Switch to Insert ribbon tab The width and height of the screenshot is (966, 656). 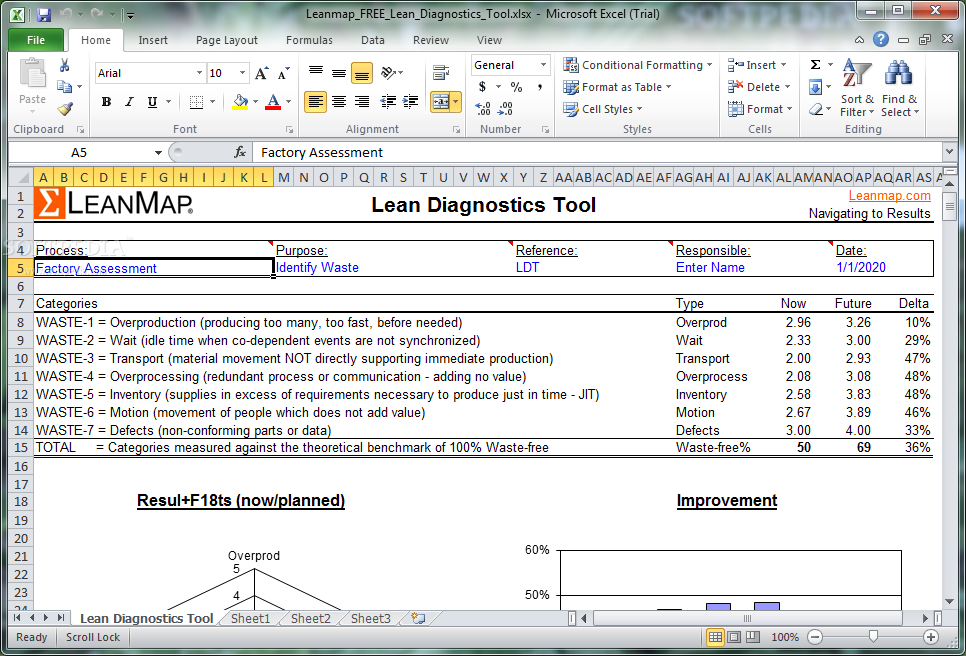click(x=153, y=40)
